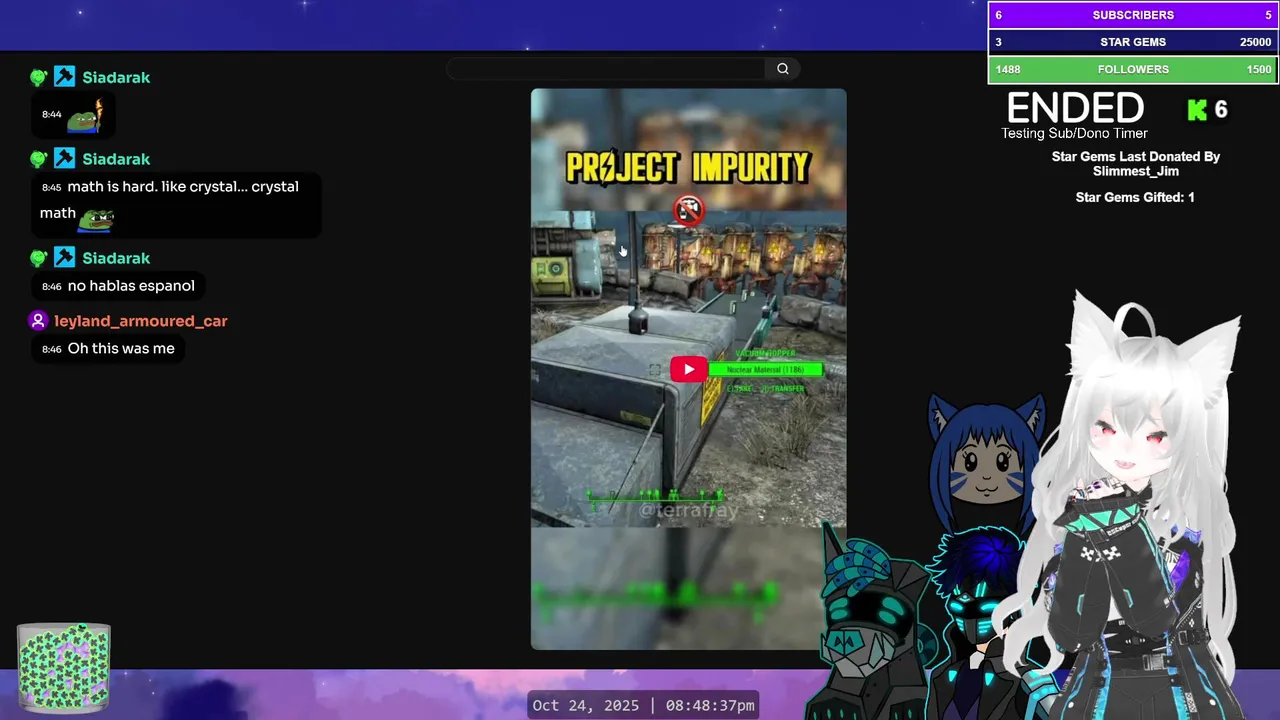The image size is (1280, 720).
Task: Click the purple user badge beside leyland_armoured_car
Action: pyautogui.click(x=38, y=321)
